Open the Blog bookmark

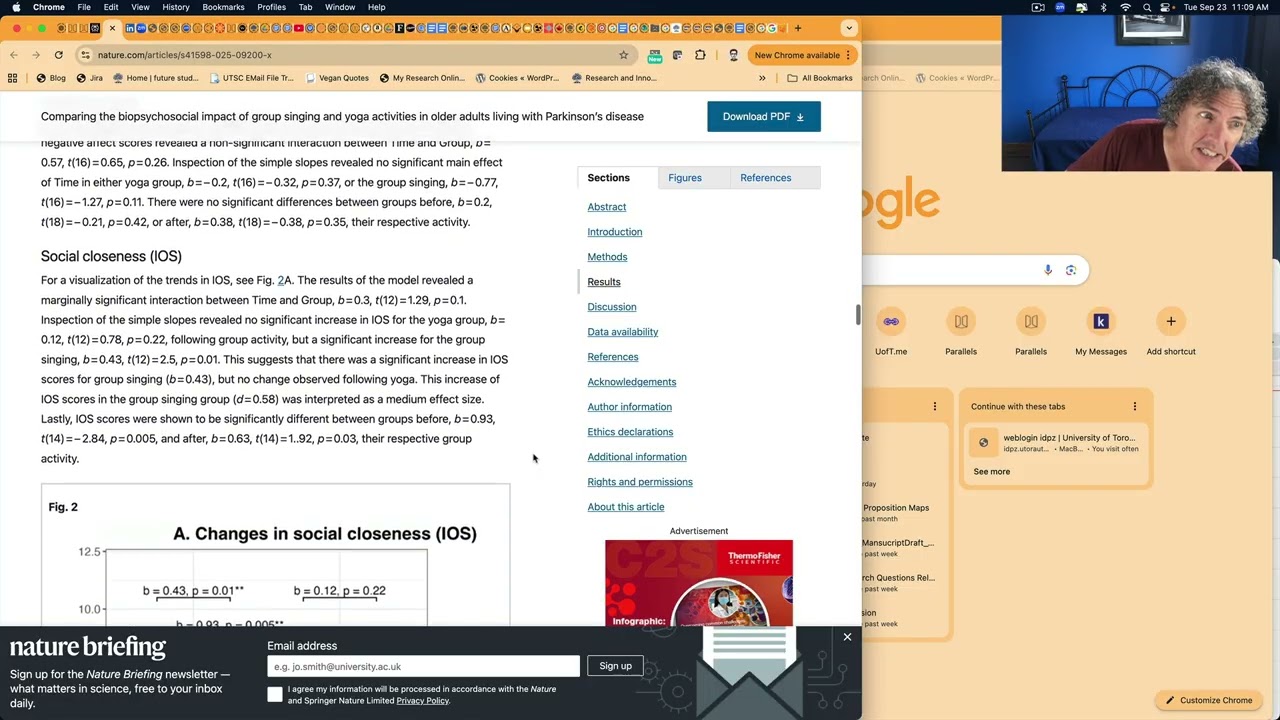tap(51, 78)
